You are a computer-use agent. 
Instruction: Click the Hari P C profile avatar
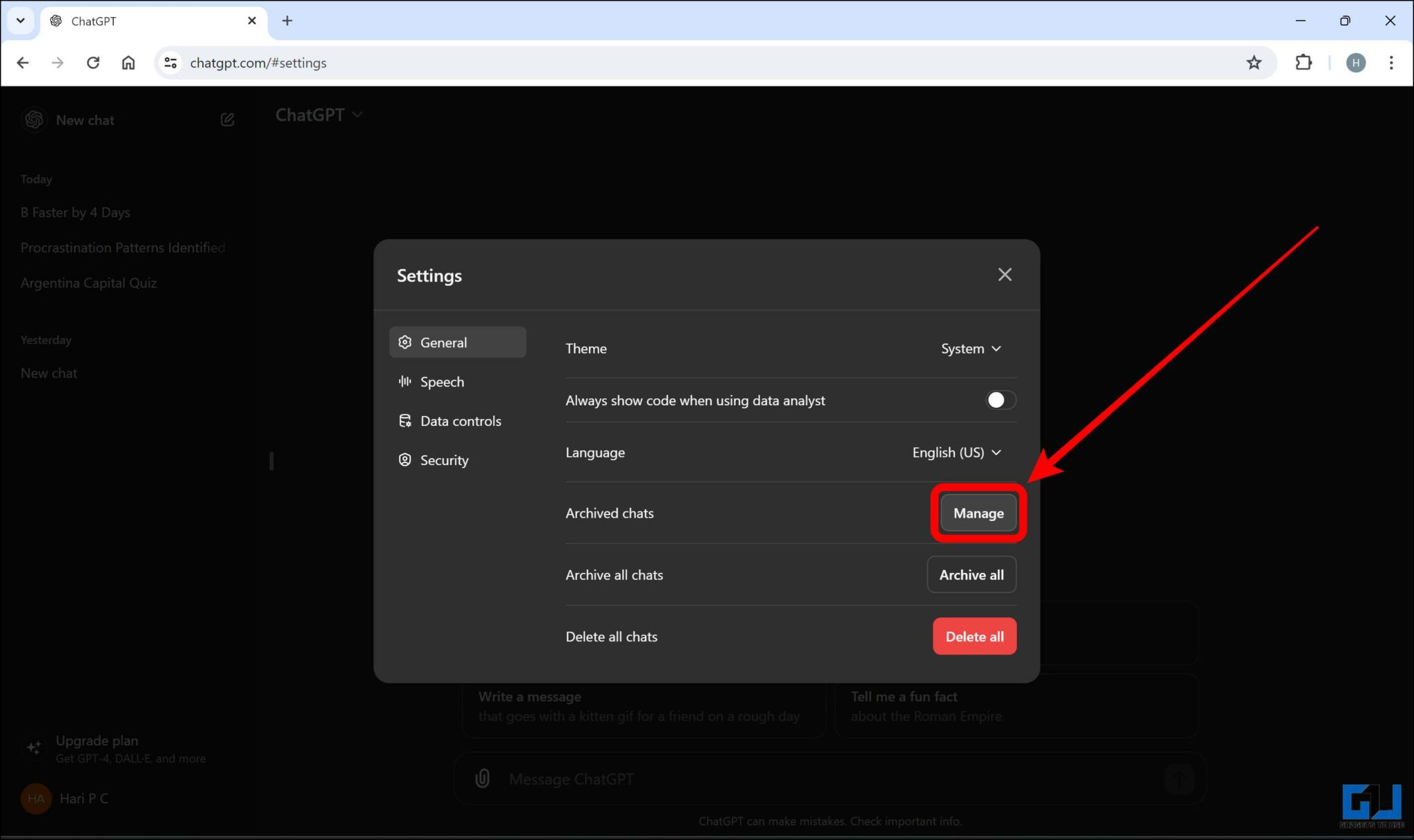pyautogui.click(x=36, y=798)
